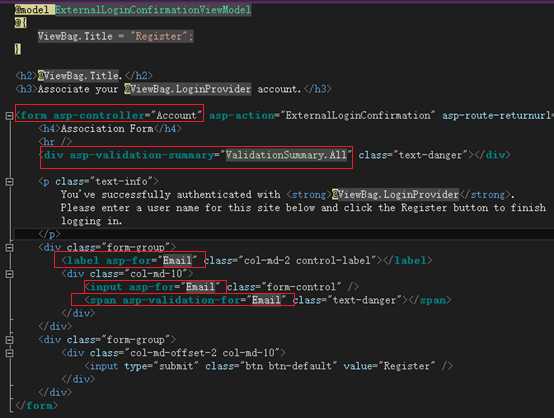This screenshot has height=418, width=554.
Task: Click class="text-danger" on the validation summary div
Action: click(413, 155)
